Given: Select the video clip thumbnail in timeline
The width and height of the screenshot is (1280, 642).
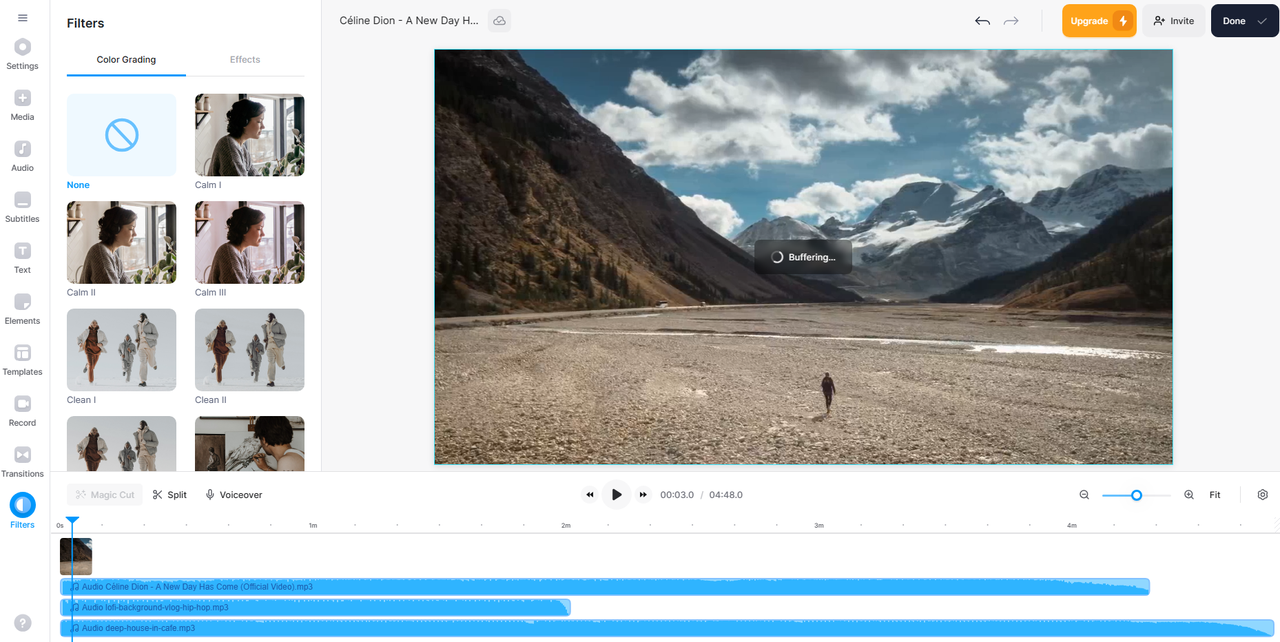Looking at the screenshot, I should point(76,557).
